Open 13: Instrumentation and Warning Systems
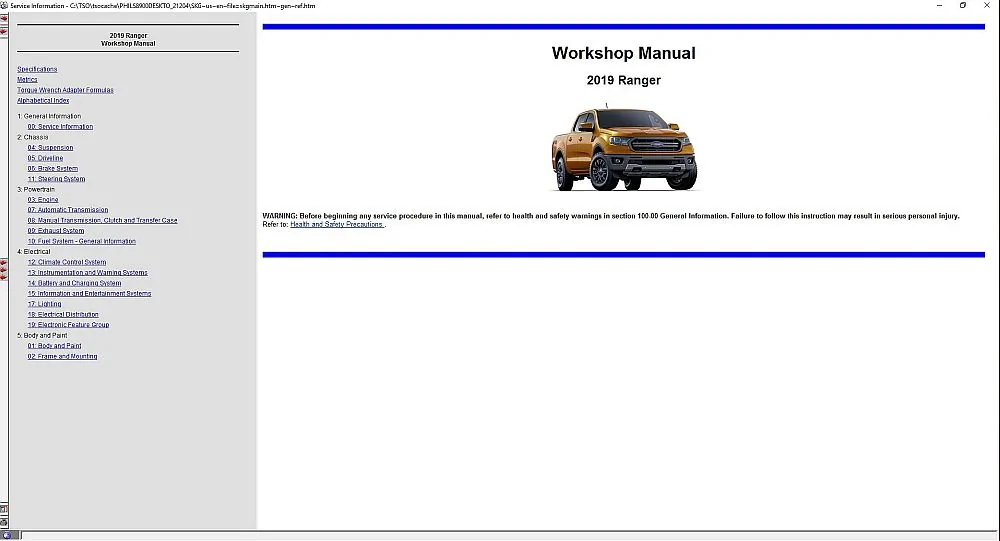Image resolution: width=1000 pixels, height=541 pixels. pos(87,272)
